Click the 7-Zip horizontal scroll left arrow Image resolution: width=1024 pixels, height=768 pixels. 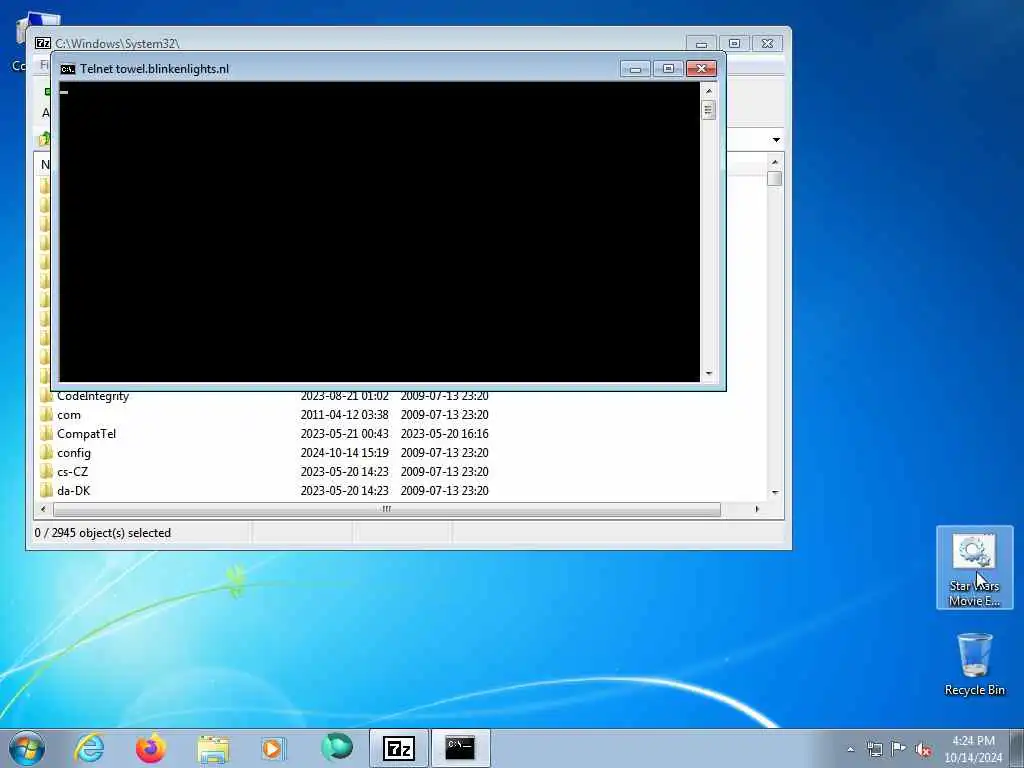pyautogui.click(x=43, y=509)
